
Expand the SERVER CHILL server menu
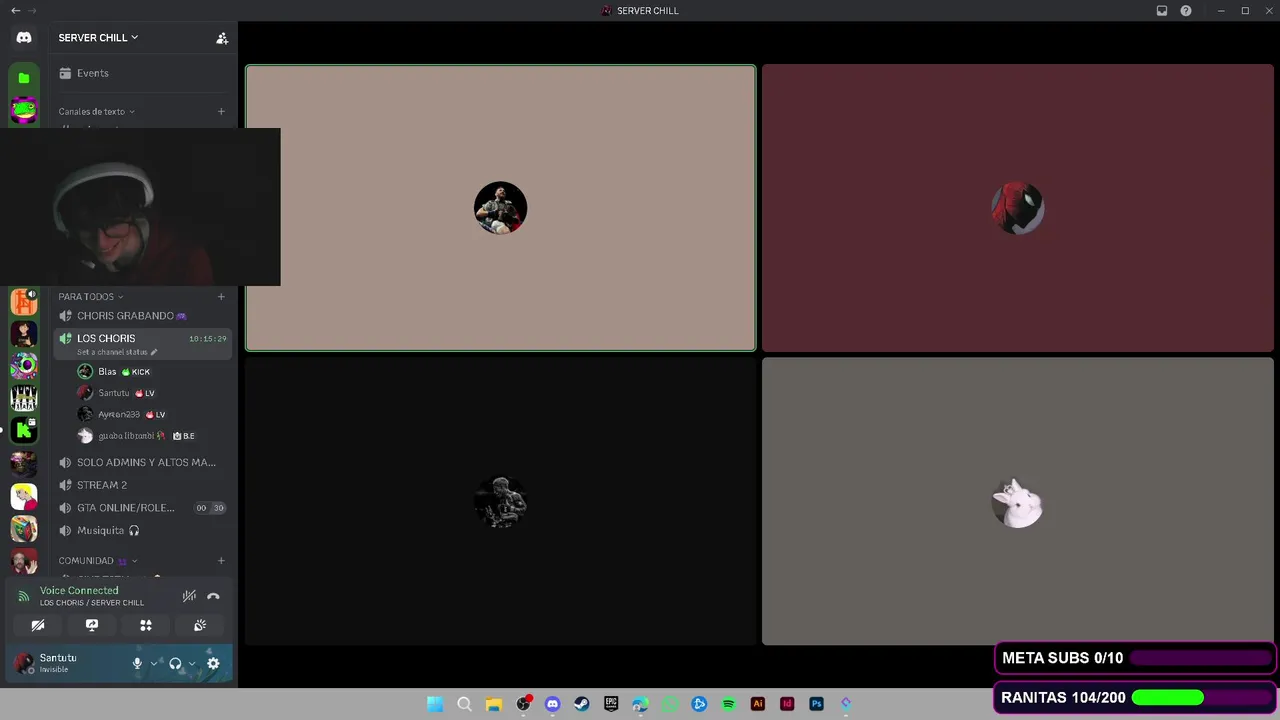[98, 38]
